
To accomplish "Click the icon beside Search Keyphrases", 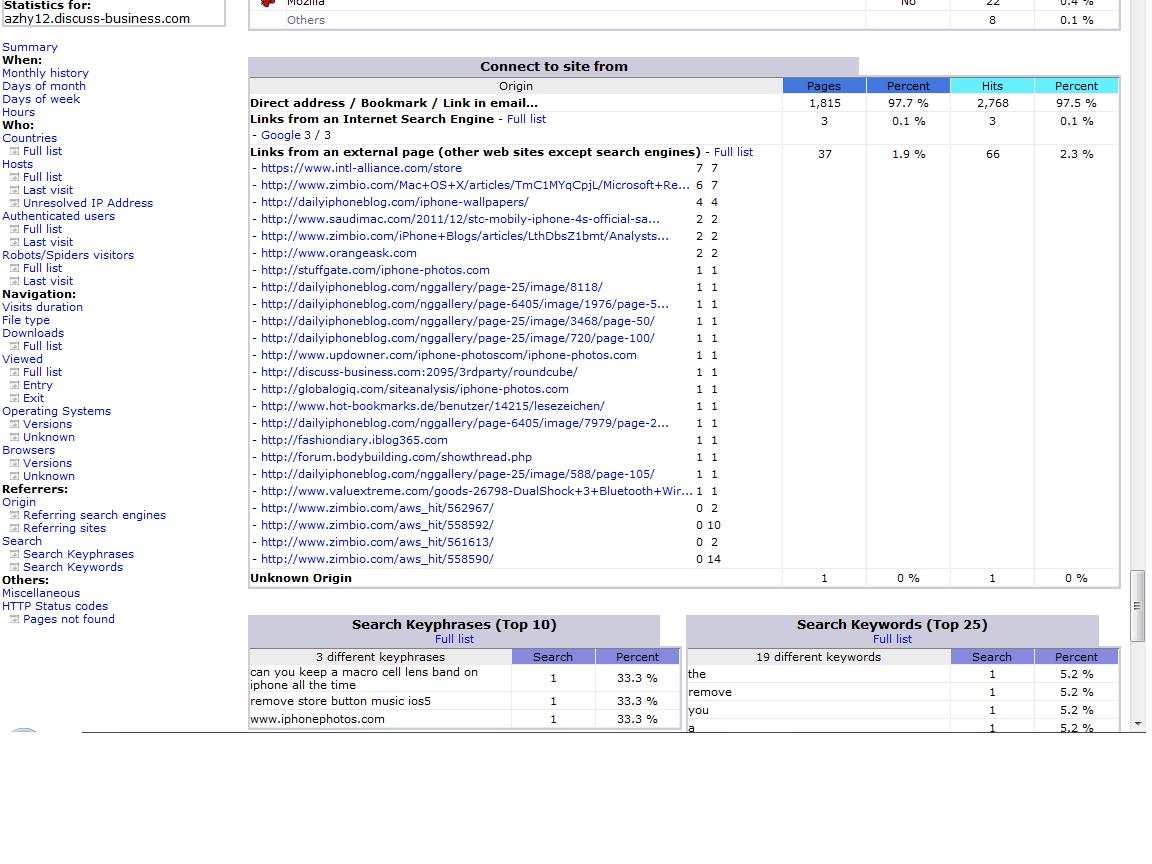I will coord(14,555).
